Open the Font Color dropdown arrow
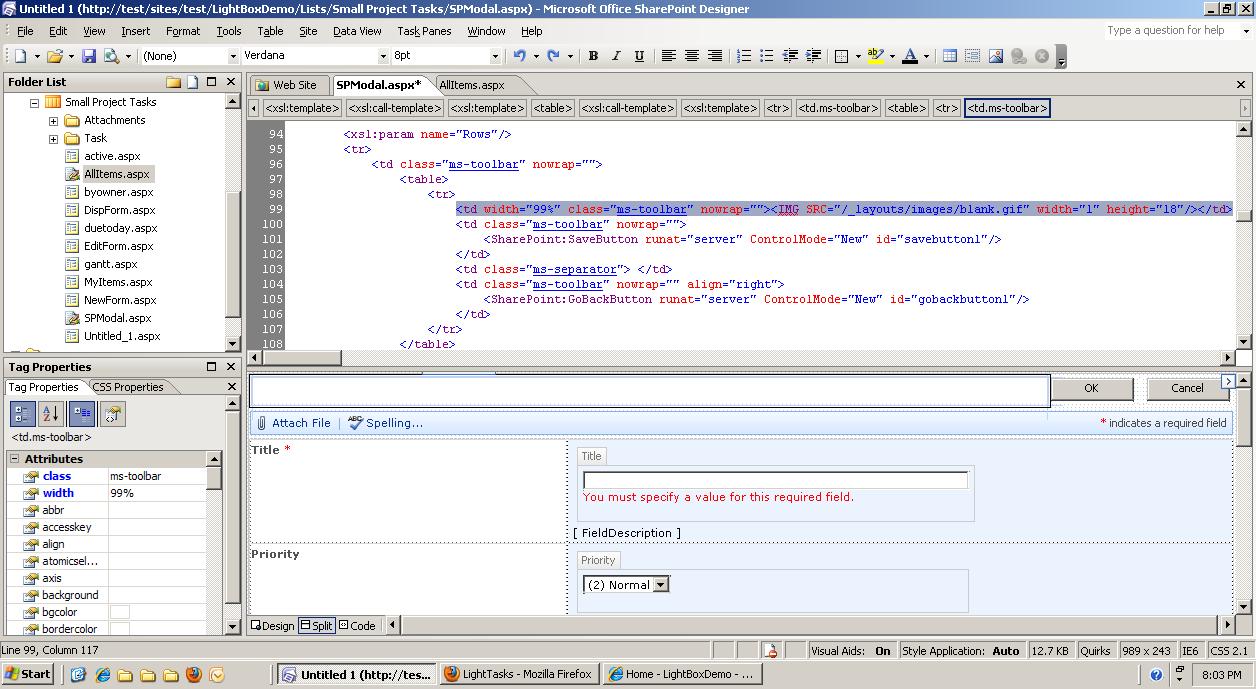1256x689 pixels. (x=926, y=56)
